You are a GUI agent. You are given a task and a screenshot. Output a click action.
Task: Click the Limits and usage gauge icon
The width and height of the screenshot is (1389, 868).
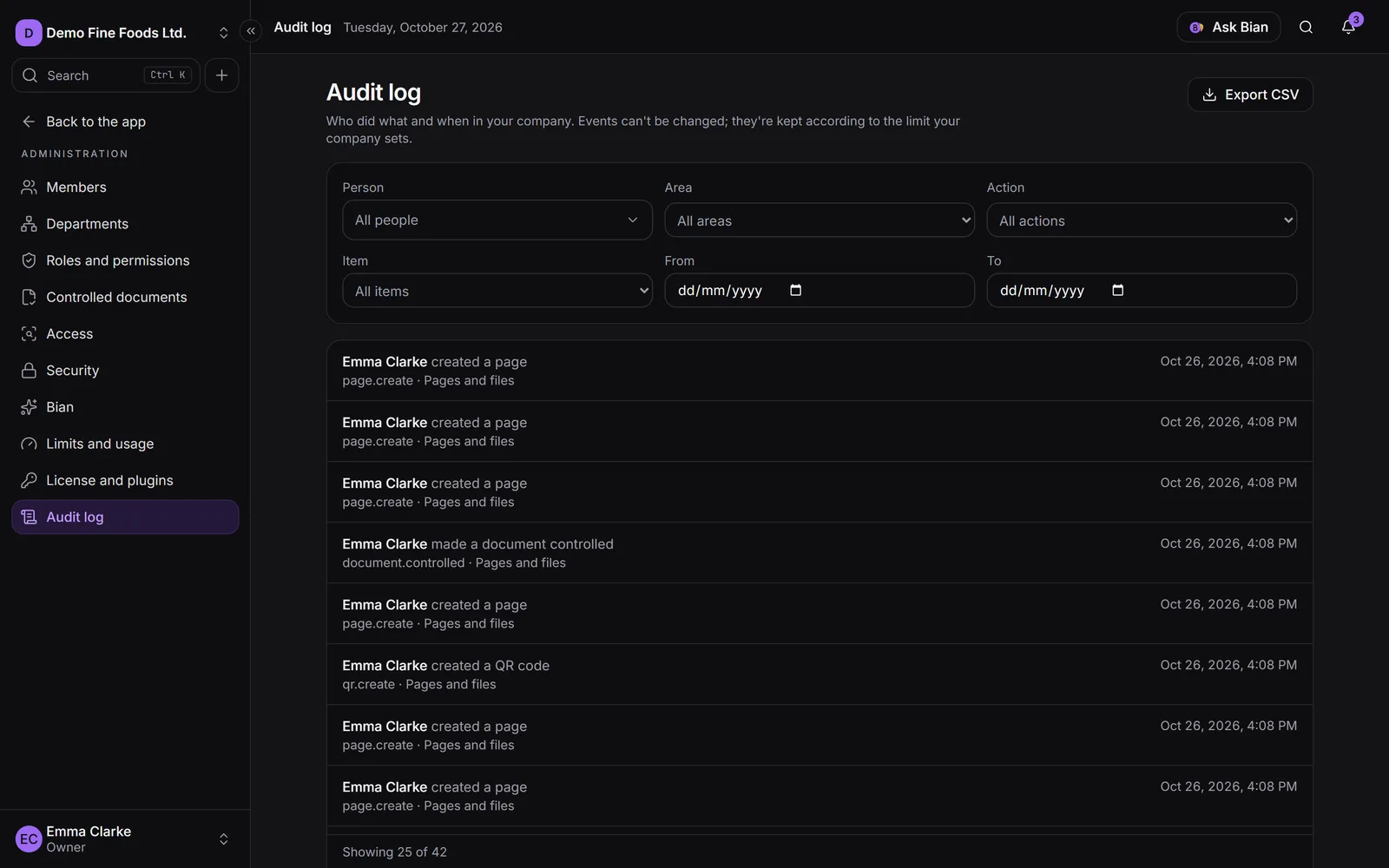coord(29,444)
